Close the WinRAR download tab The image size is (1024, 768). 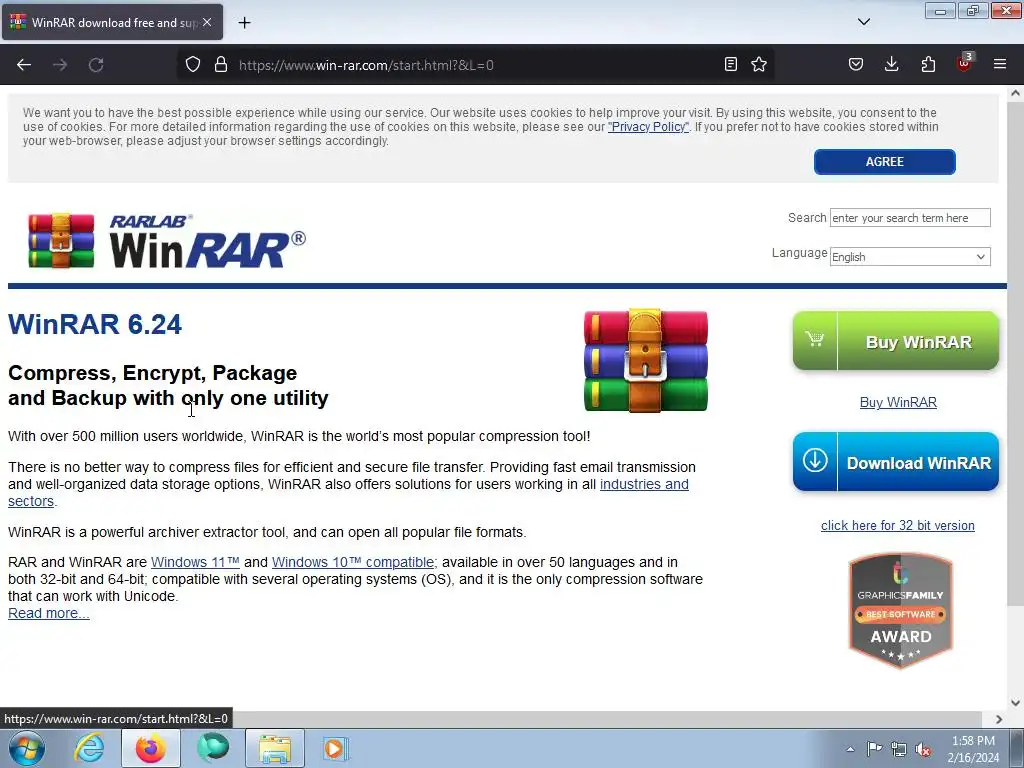click(x=207, y=22)
